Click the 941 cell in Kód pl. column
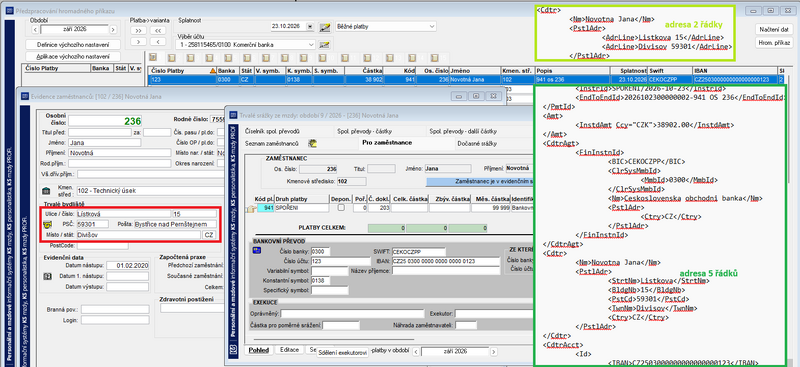Viewport: 800px width, 367px height. point(265,208)
